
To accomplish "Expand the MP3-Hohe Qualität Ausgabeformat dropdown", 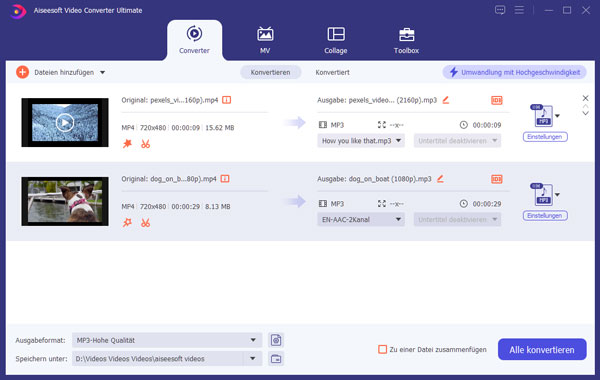I will pos(167,340).
